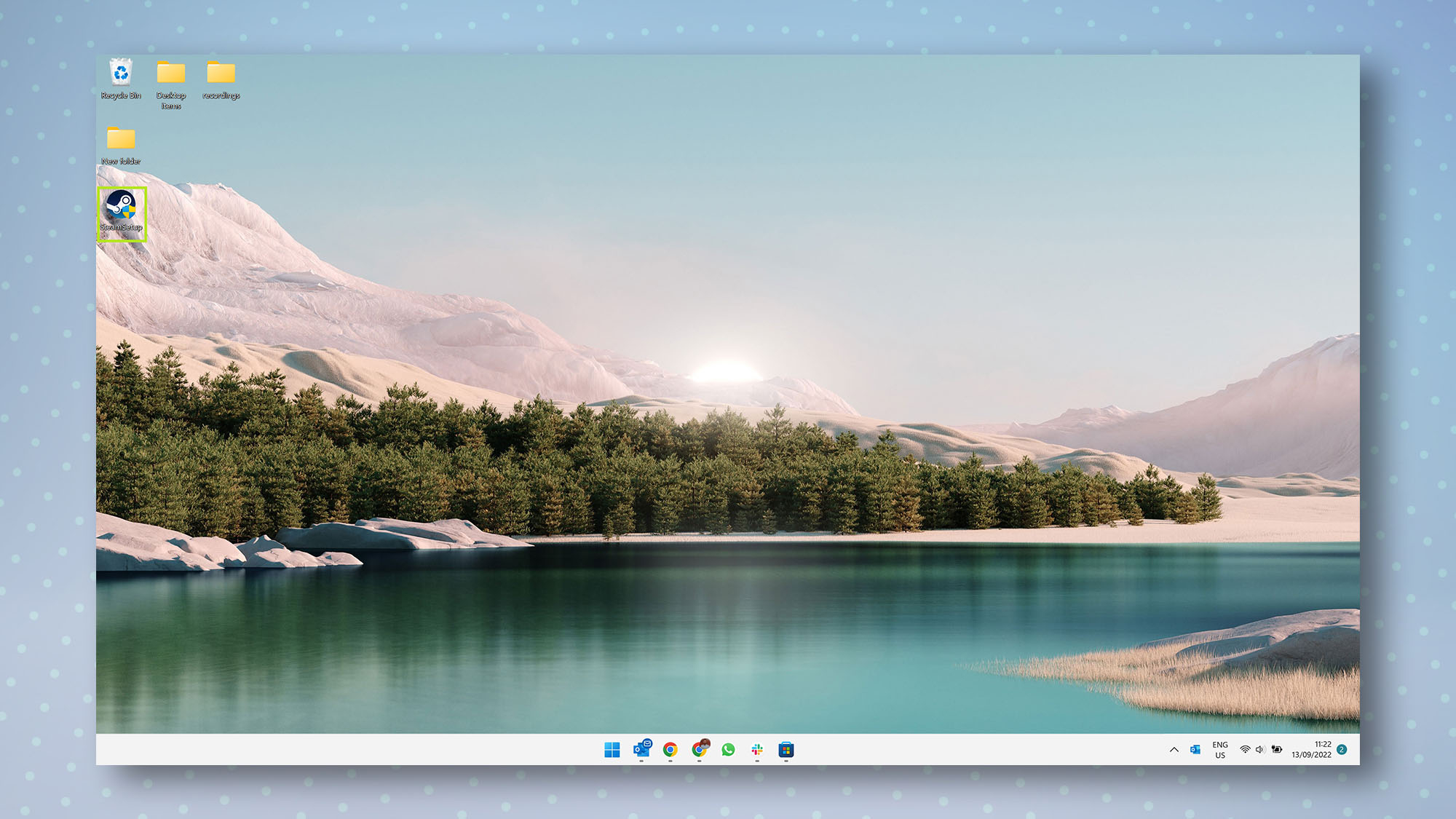Open the notification badge showing 2
The image size is (1456, 819).
(1342, 749)
